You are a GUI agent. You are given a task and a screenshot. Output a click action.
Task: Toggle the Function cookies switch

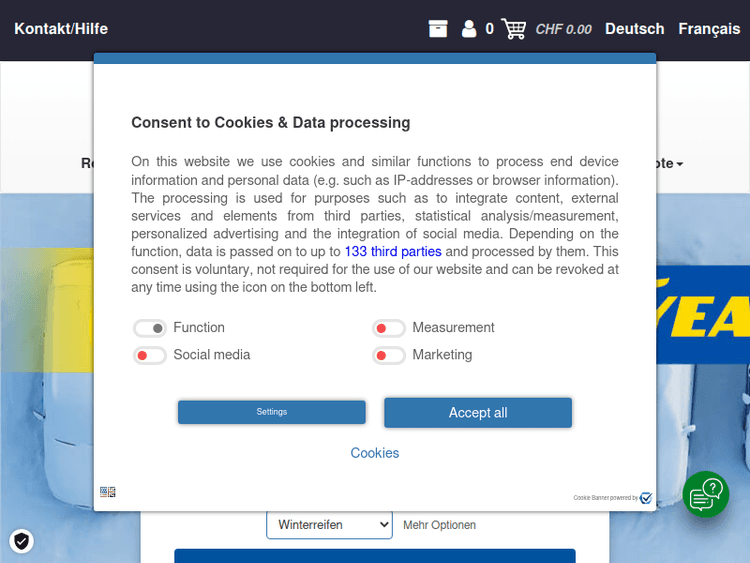[150, 328]
